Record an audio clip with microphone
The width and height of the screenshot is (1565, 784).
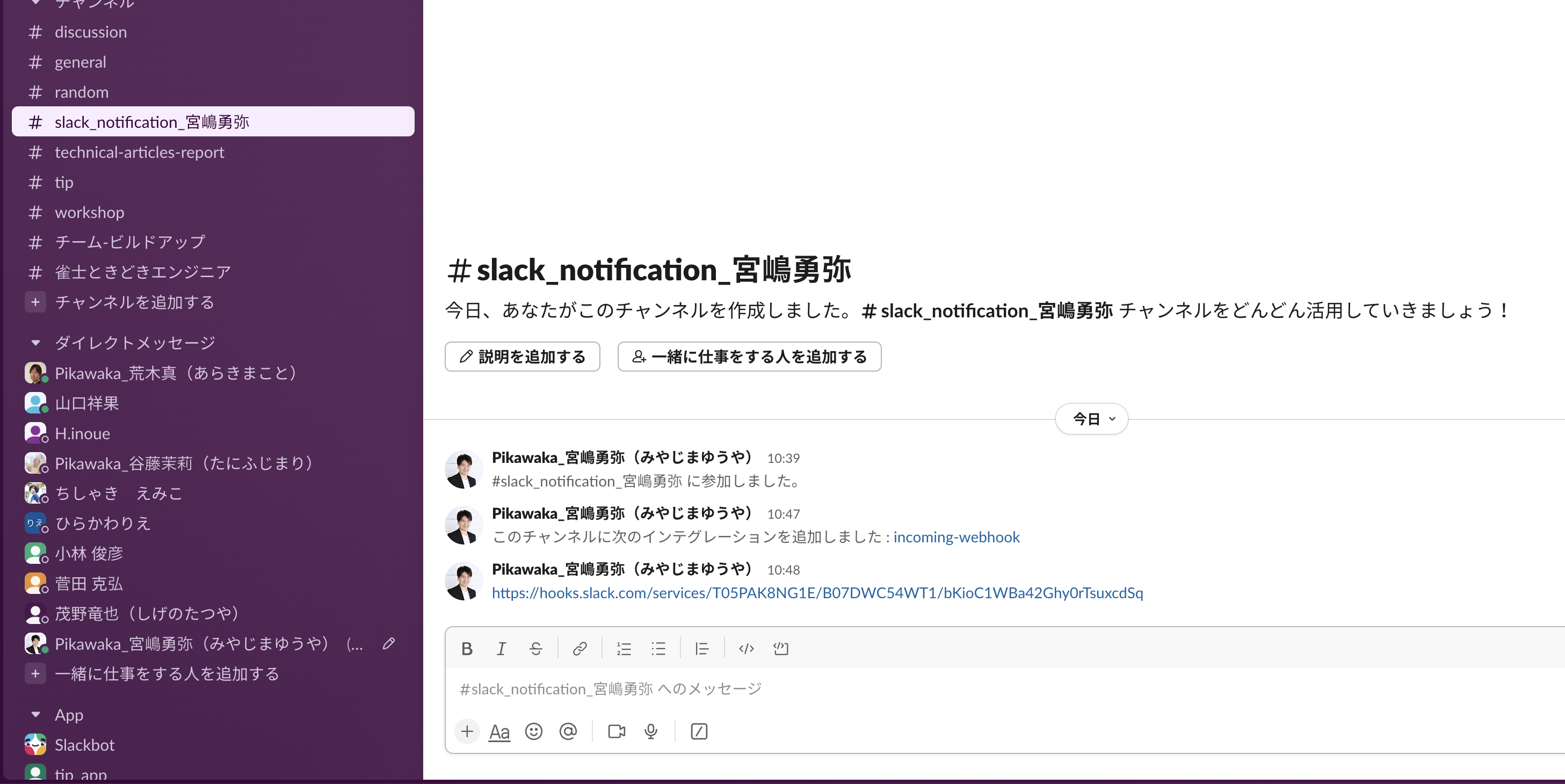point(651,731)
